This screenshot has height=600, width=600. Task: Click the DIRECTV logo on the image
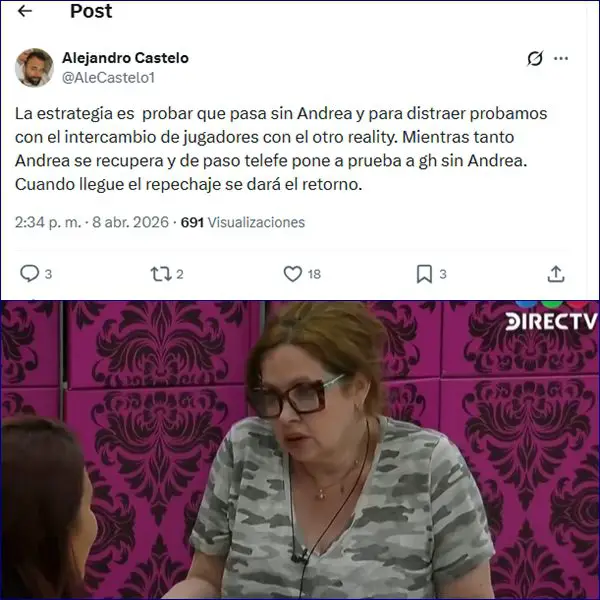[x=551, y=320]
